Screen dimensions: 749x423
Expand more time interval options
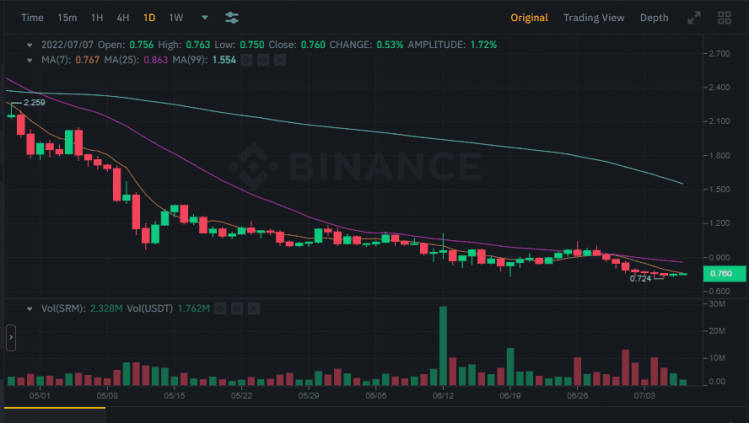tap(205, 18)
